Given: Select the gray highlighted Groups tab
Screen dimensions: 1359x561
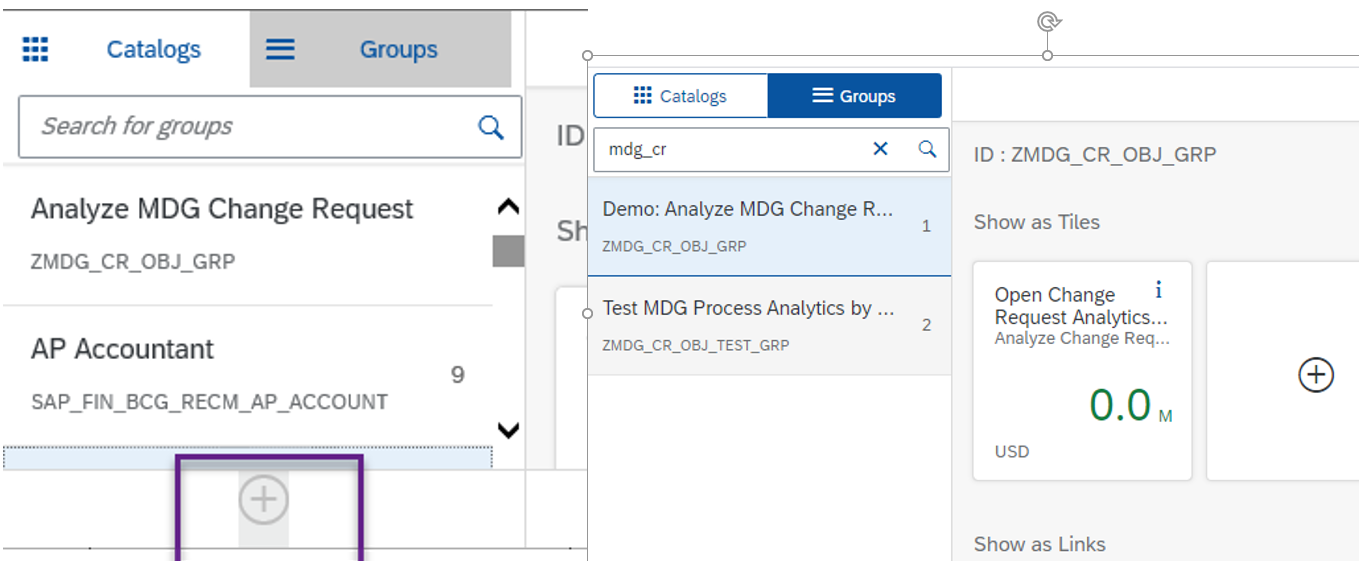Looking at the screenshot, I should 380,49.
